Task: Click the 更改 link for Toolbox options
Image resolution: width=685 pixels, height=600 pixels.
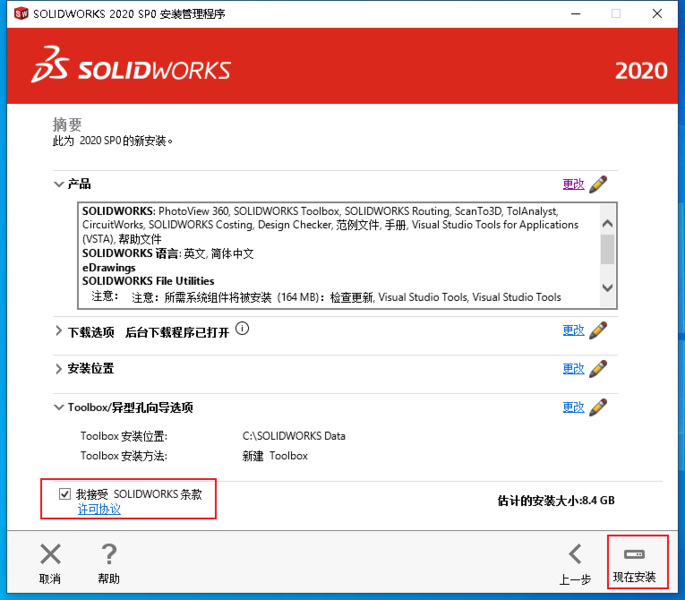Action: pyautogui.click(x=574, y=407)
